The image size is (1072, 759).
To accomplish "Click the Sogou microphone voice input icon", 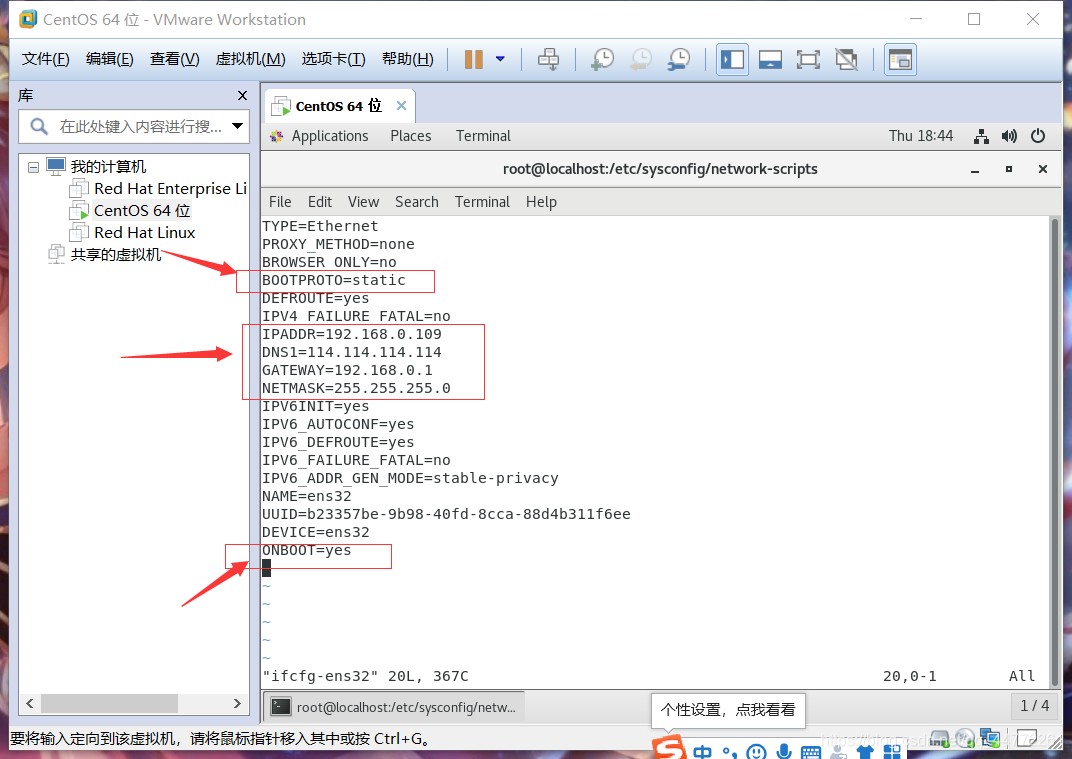I will (784, 751).
